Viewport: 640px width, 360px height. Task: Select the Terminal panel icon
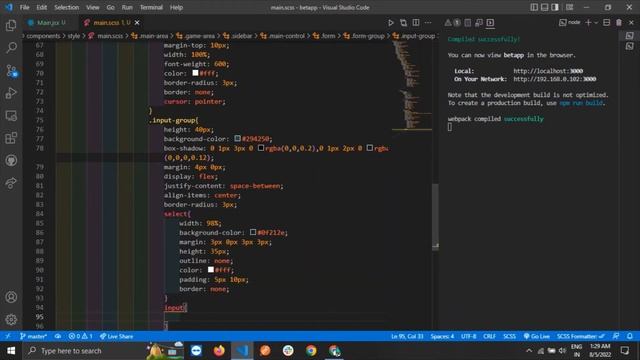(490, 23)
